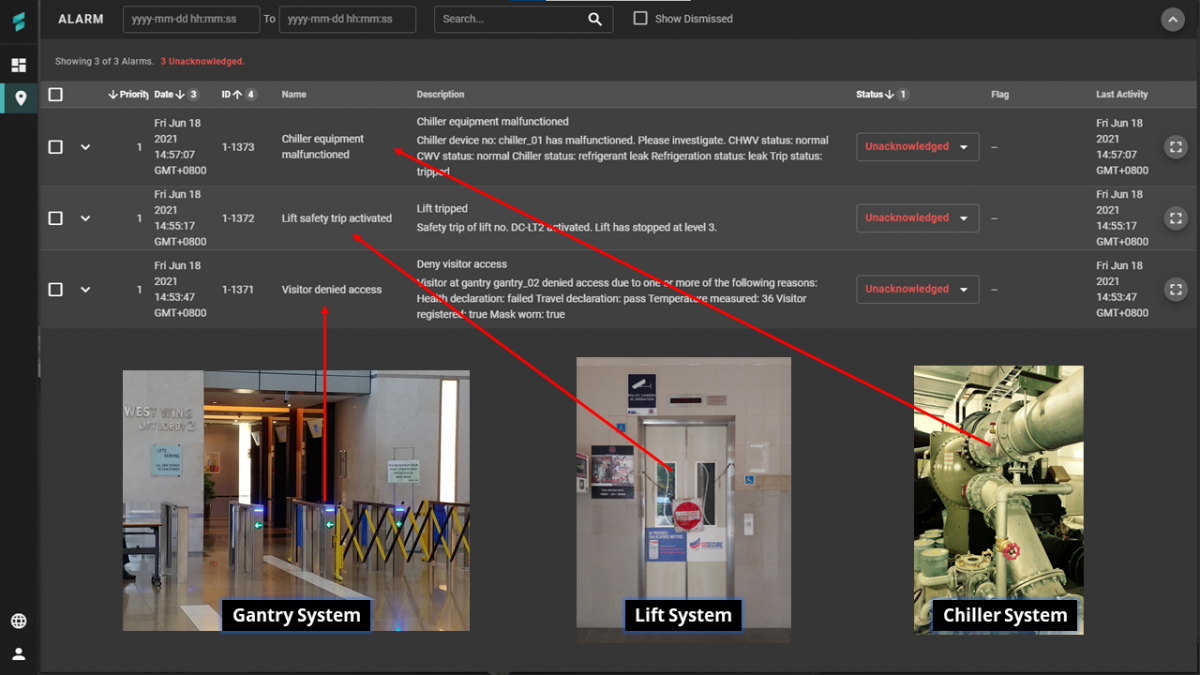Click the globe language icon

[x=18, y=621]
